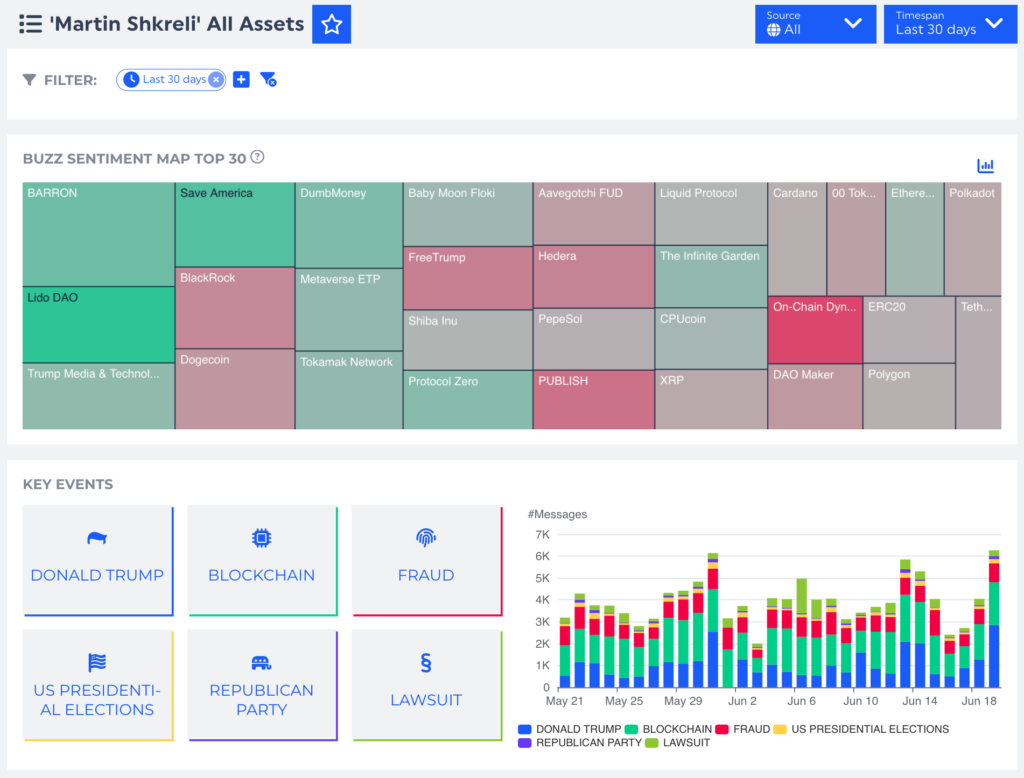This screenshot has width=1024, height=778.
Task: Toggle the DONALD TRUMP legend series
Action: pyautogui.click(x=570, y=729)
